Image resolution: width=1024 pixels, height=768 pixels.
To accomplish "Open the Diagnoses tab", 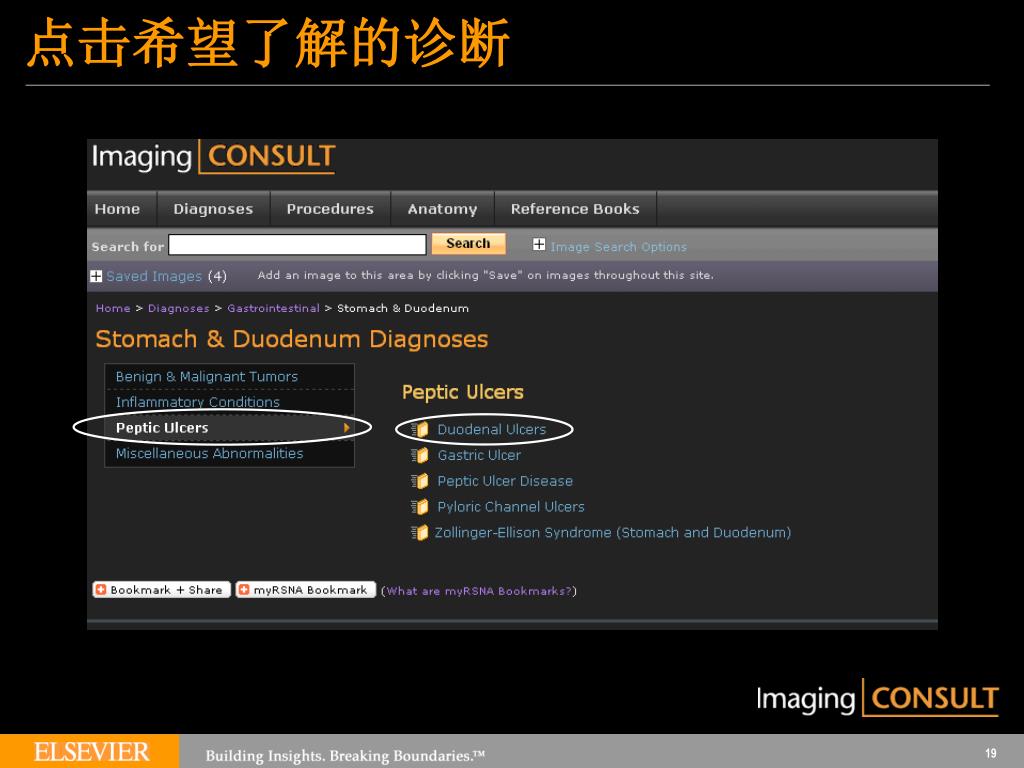I will [214, 209].
